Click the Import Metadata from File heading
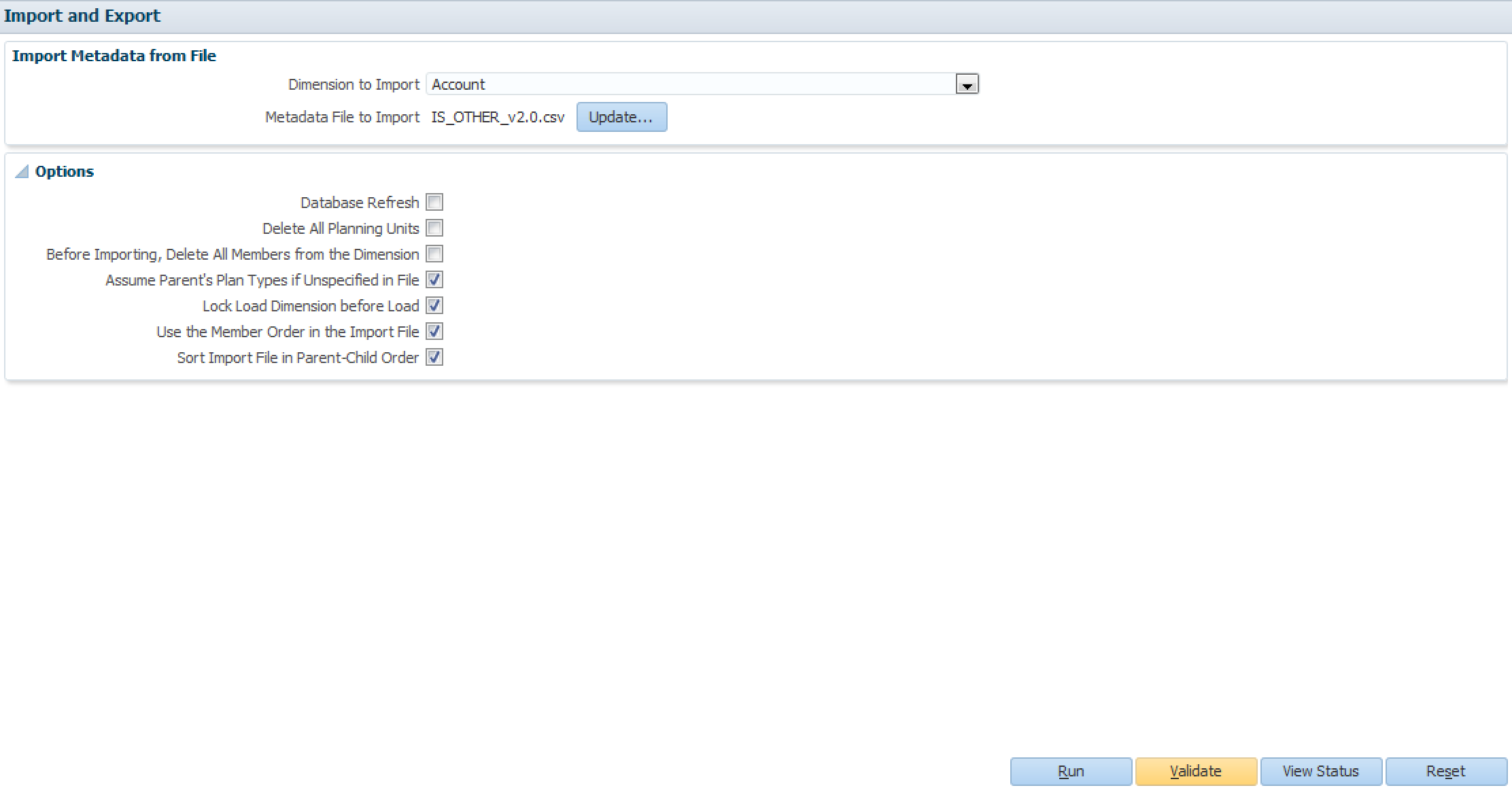This screenshot has height=790, width=1512. click(x=114, y=56)
